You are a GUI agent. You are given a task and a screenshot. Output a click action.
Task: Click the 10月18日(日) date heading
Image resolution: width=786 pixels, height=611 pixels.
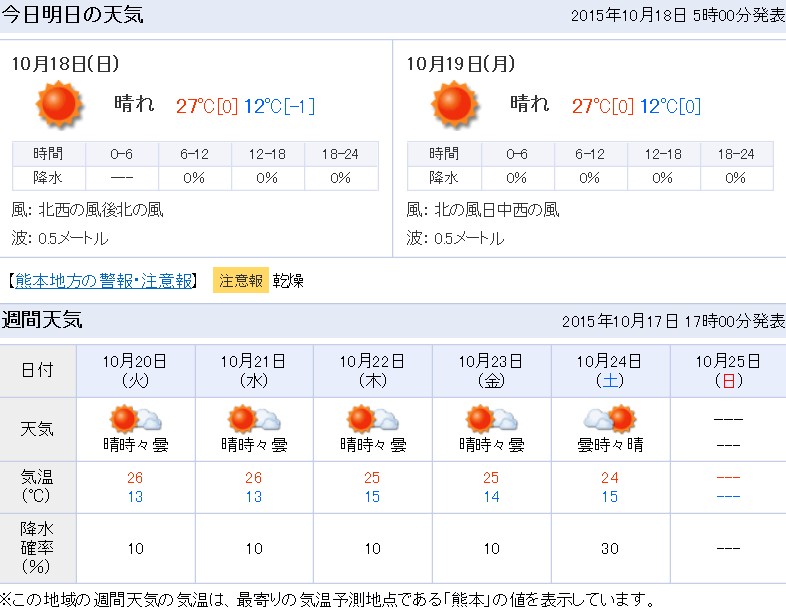65,64
